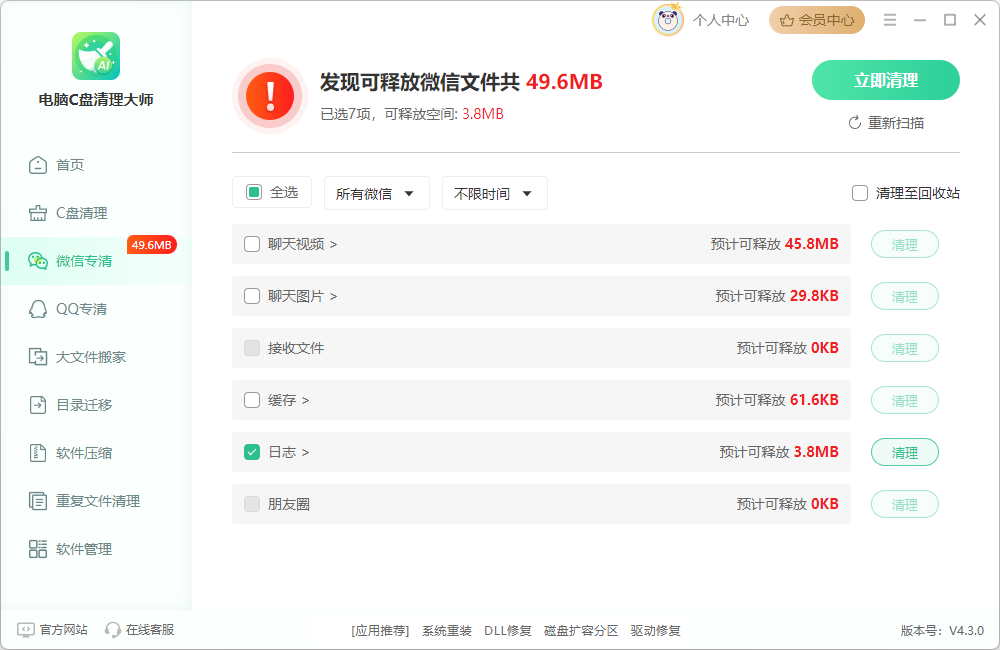The height and width of the screenshot is (650, 1000).
Task: Click the 49.6MB badge on 微信专清
Action: (x=152, y=245)
